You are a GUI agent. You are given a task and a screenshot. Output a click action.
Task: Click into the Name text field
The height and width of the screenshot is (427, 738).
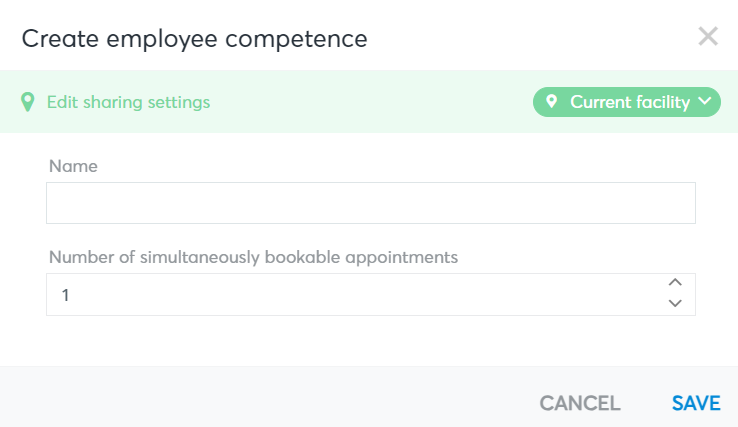coord(371,203)
